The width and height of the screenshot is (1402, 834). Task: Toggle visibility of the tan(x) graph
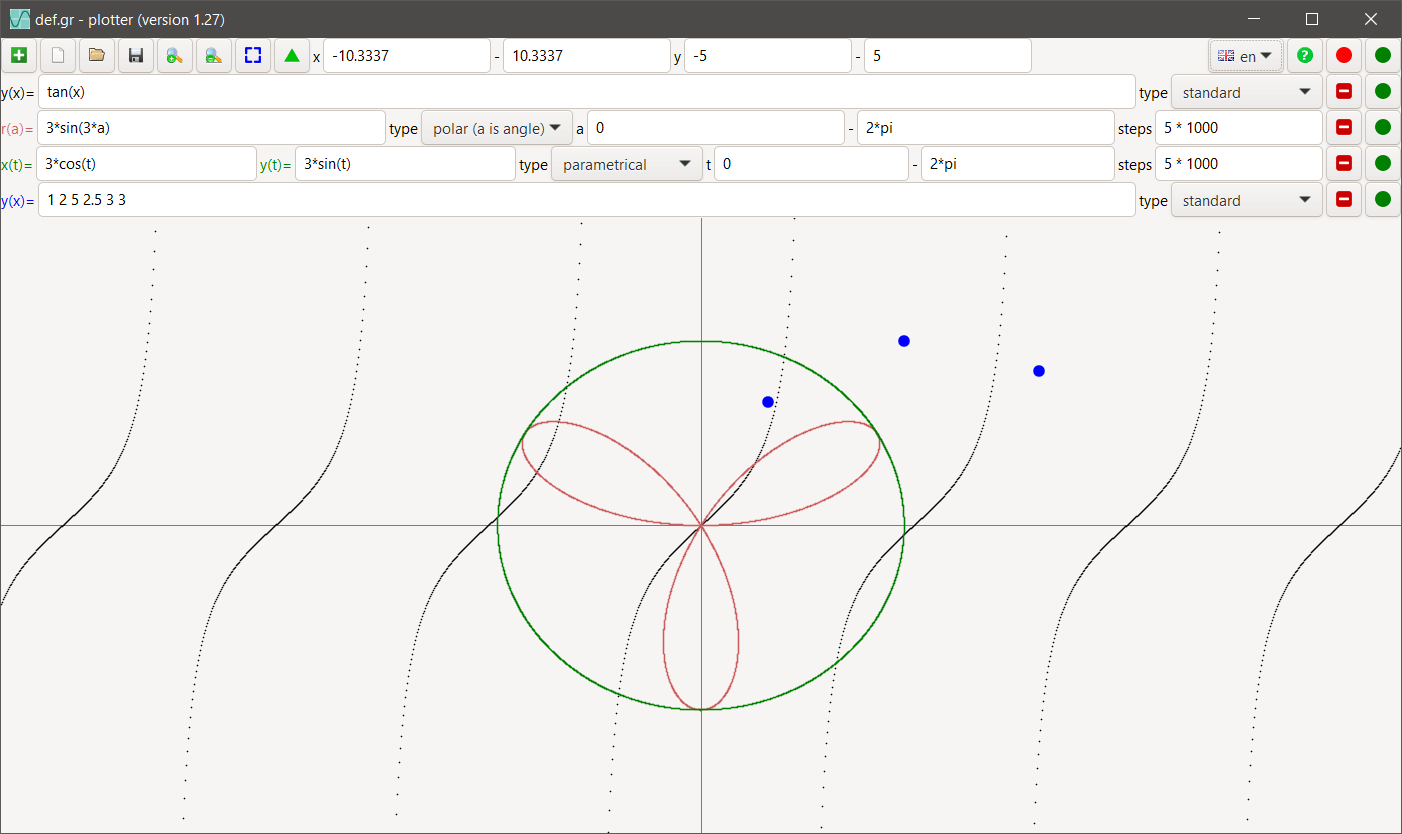pos(1383,92)
